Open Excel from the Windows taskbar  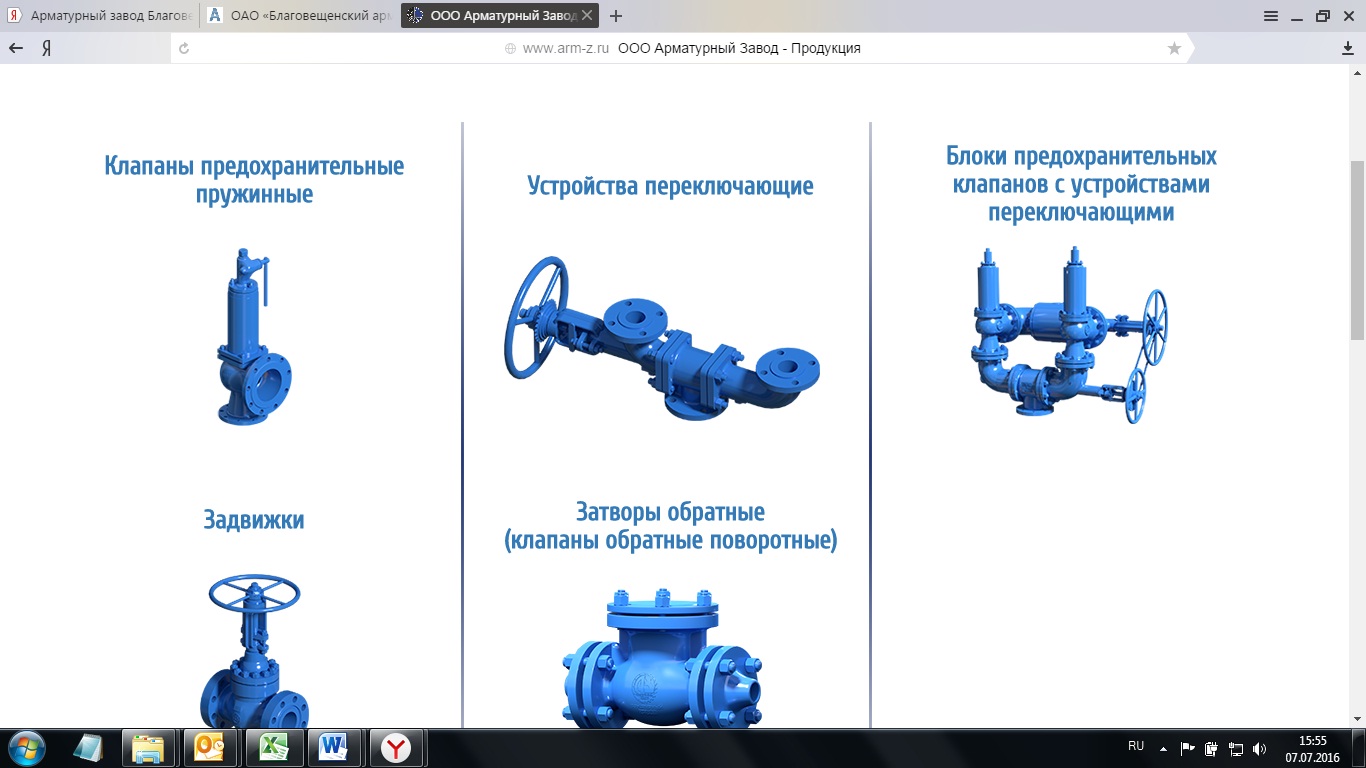(272, 747)
